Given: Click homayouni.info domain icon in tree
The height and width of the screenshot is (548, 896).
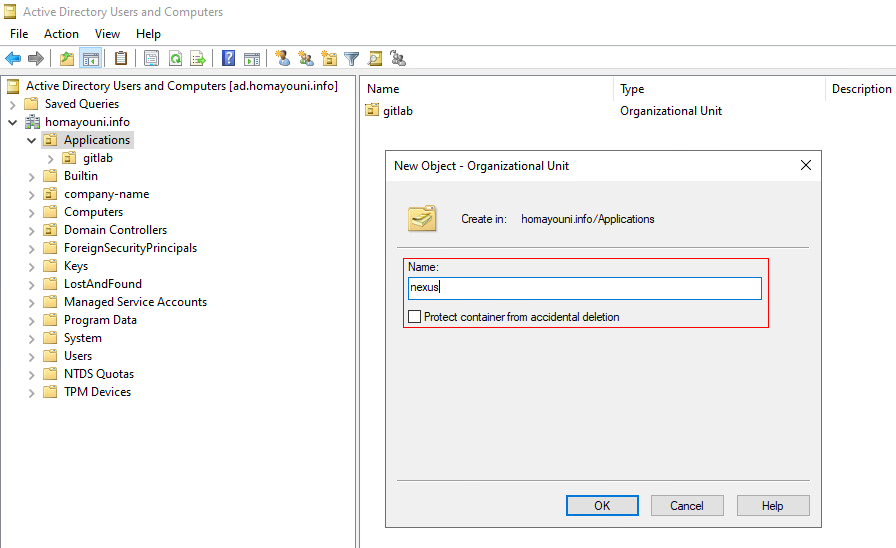Looking at the screenshot, I should tap(33, 122).
